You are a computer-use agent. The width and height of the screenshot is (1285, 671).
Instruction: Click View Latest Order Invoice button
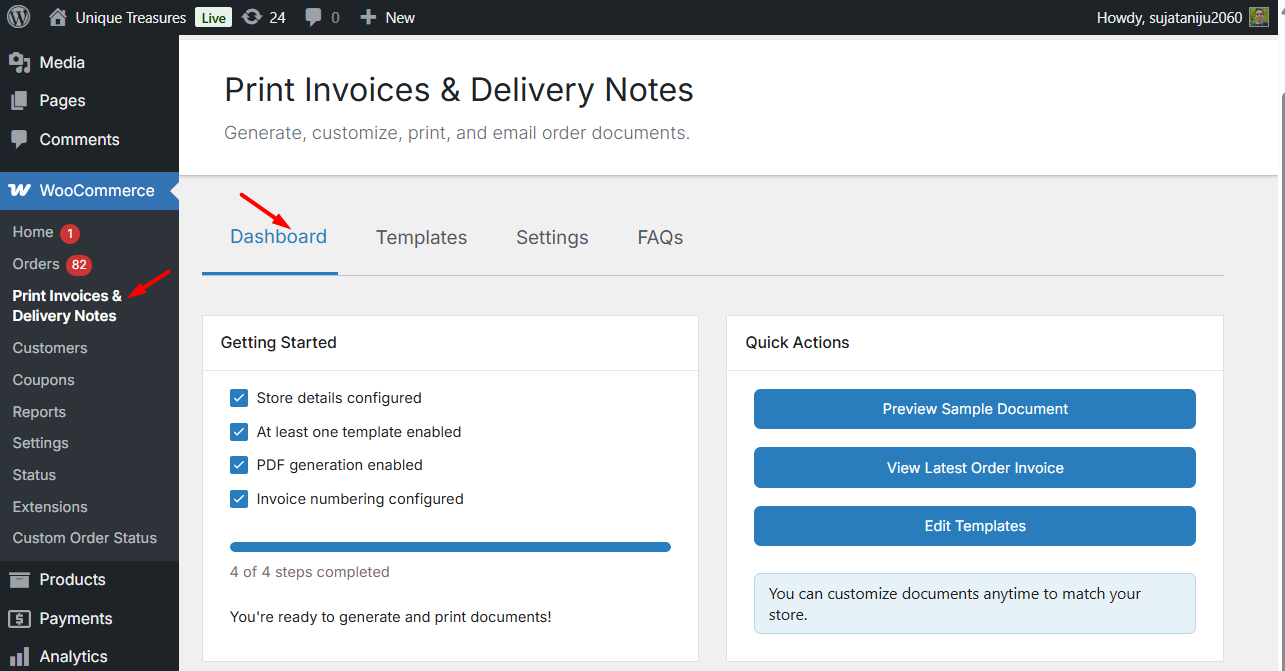pyautogui.click(x=974, y=468)
